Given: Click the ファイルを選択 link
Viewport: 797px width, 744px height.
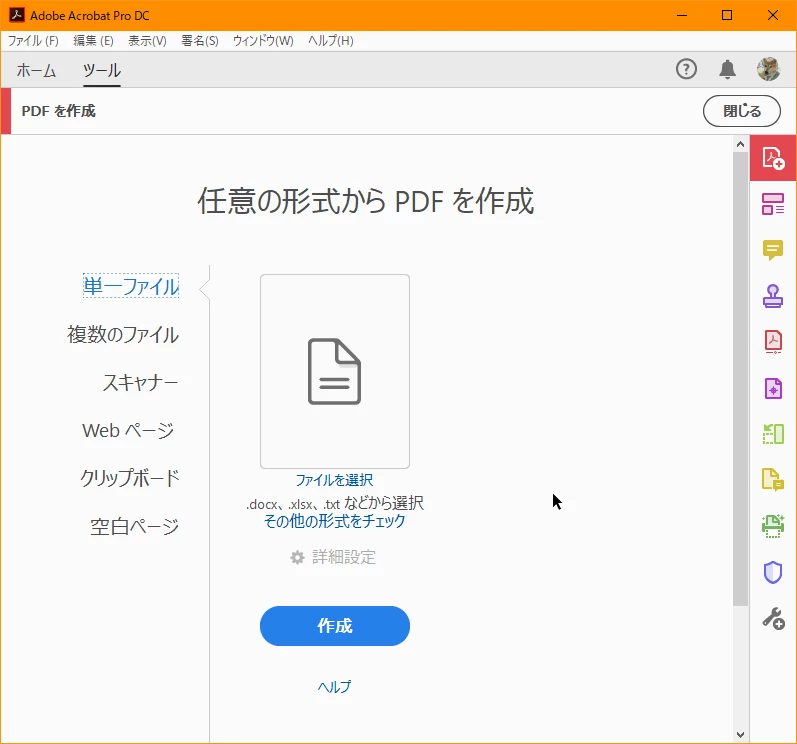Looking at the screenshot, I should (x=334, y=480).
